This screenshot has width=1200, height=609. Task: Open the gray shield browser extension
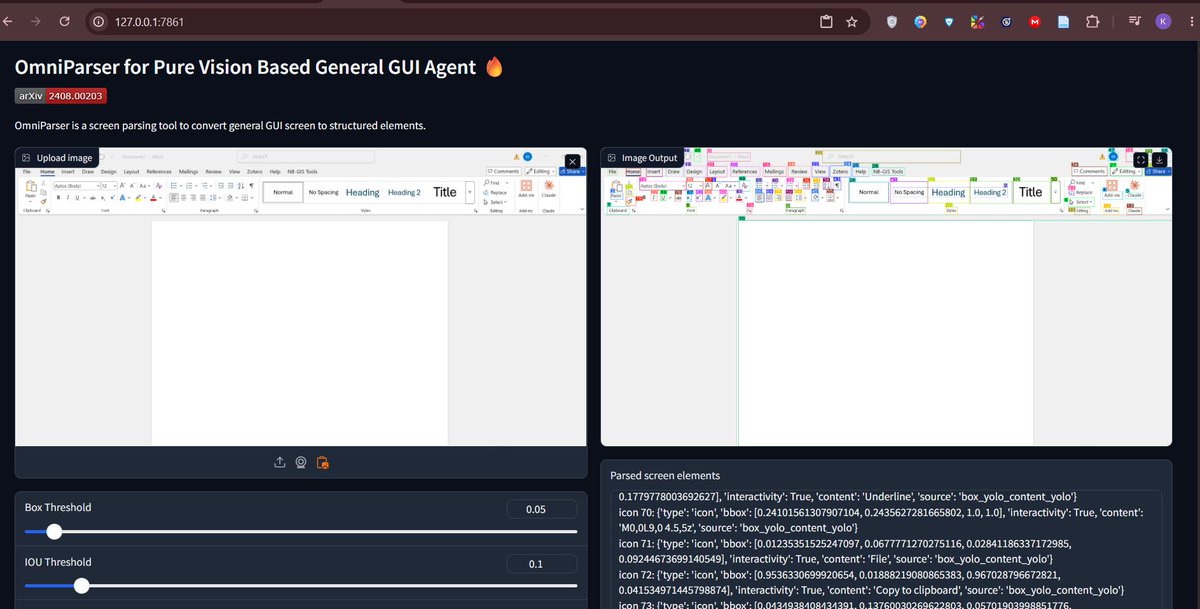click(x=892, y=22)
